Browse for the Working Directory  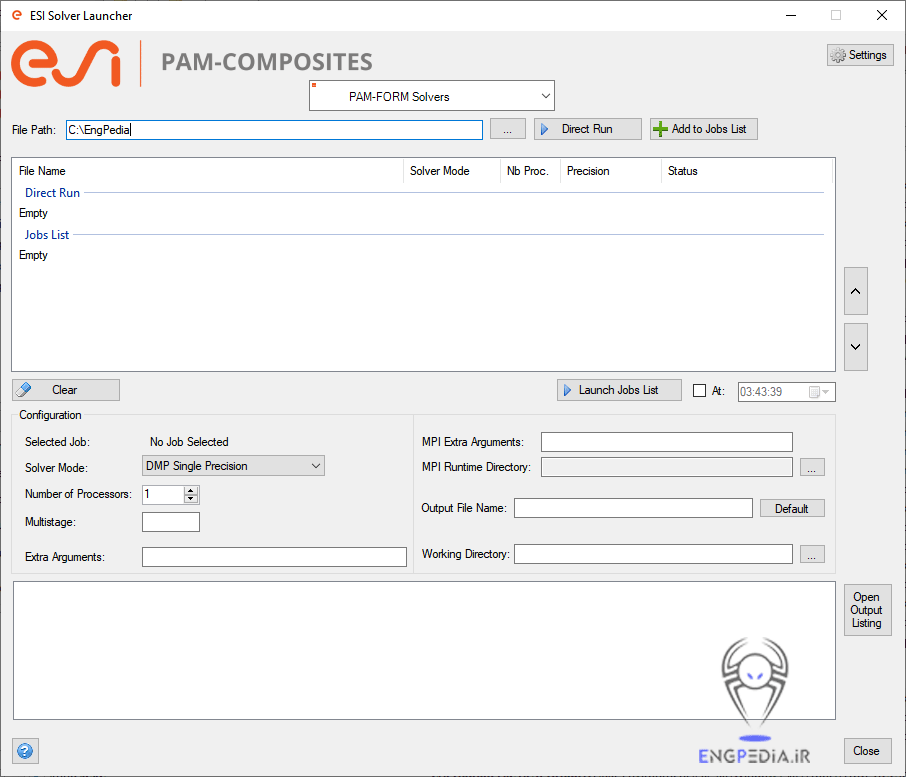812,555
